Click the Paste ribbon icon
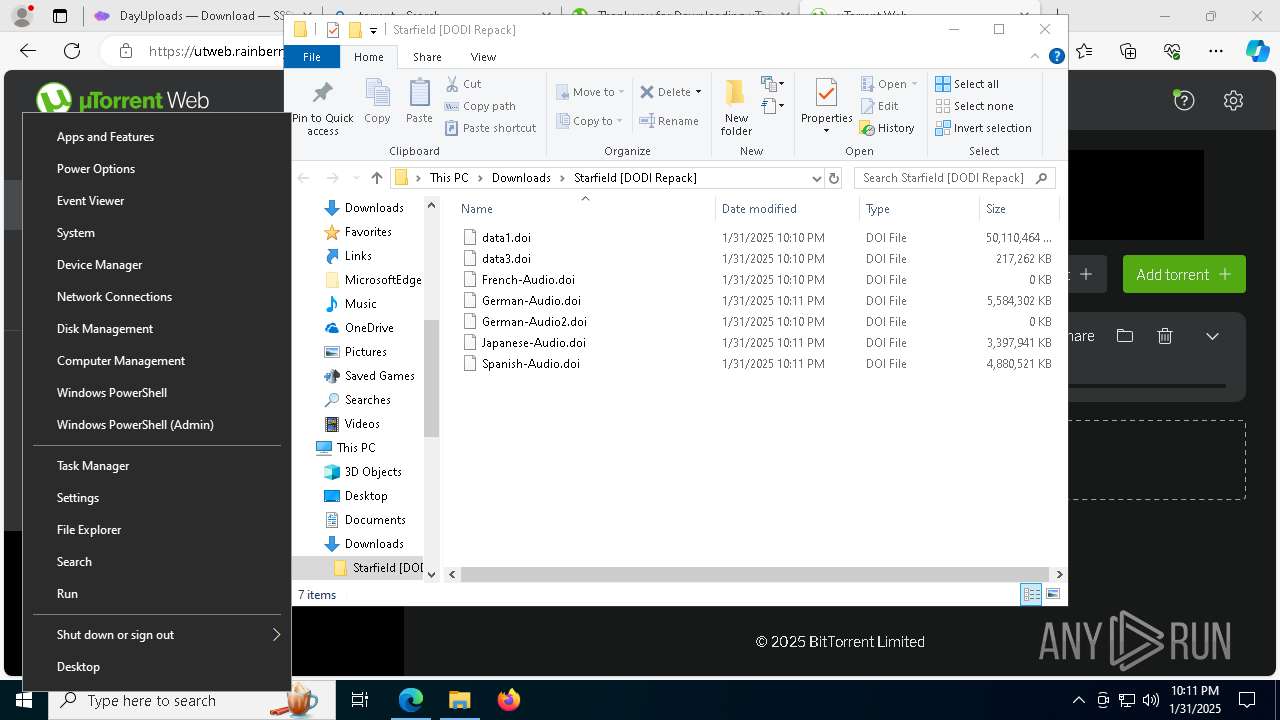The height and width of the screenshot is (720, 1280). point(419,101)
